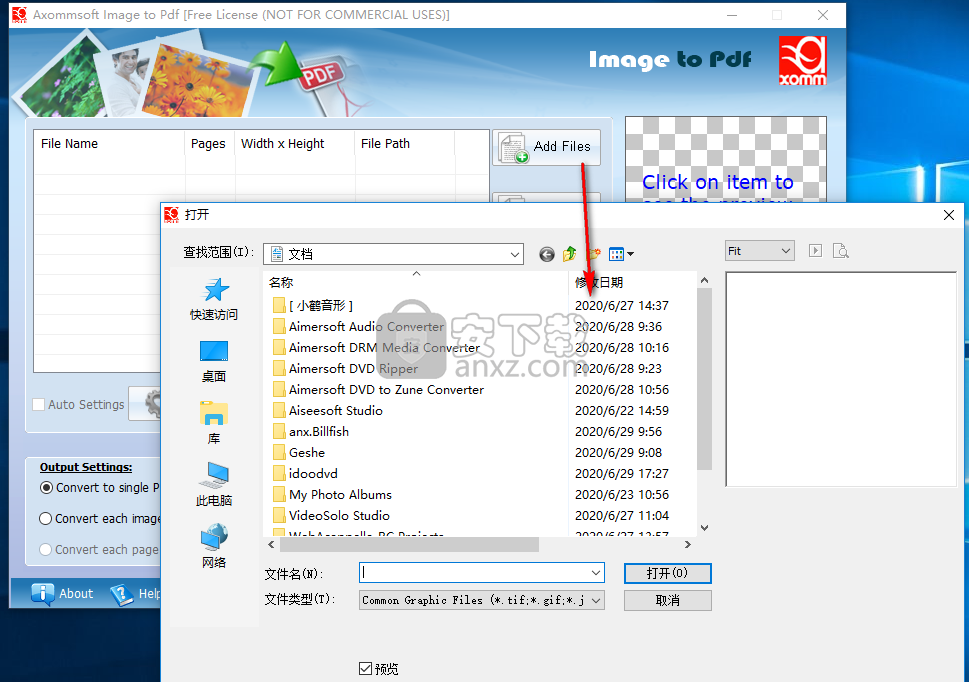This screenshot has width=969, height=682.
Task: Open the 文件类型 file type dropdown
Action: [x=482, y=600]
